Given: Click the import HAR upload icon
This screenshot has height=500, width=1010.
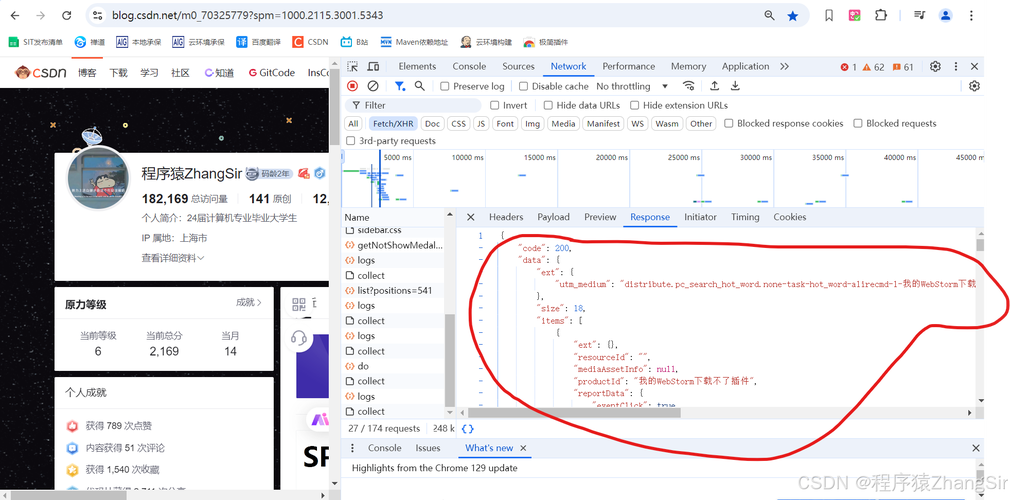Looking at the screenshot, I should point(714,86).
